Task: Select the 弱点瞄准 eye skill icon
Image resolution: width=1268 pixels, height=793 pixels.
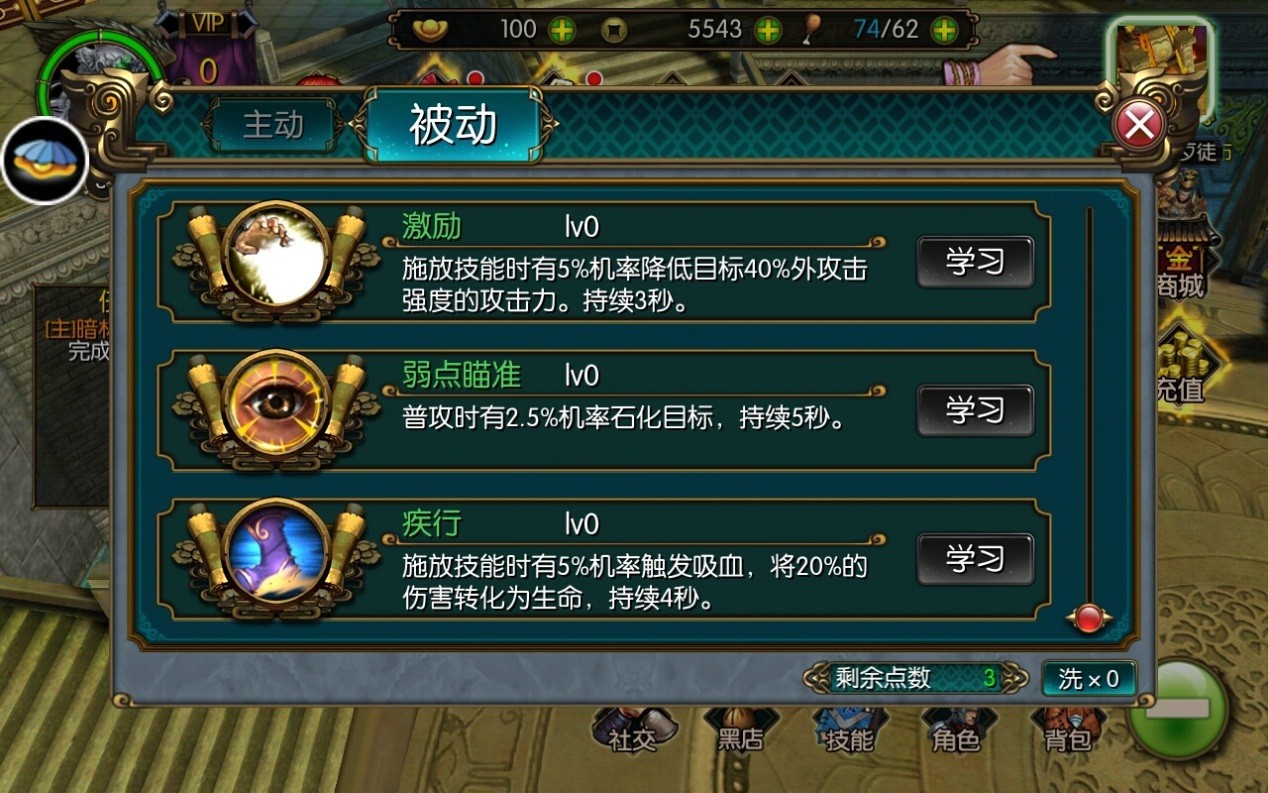Action: [x=276, y=410]
